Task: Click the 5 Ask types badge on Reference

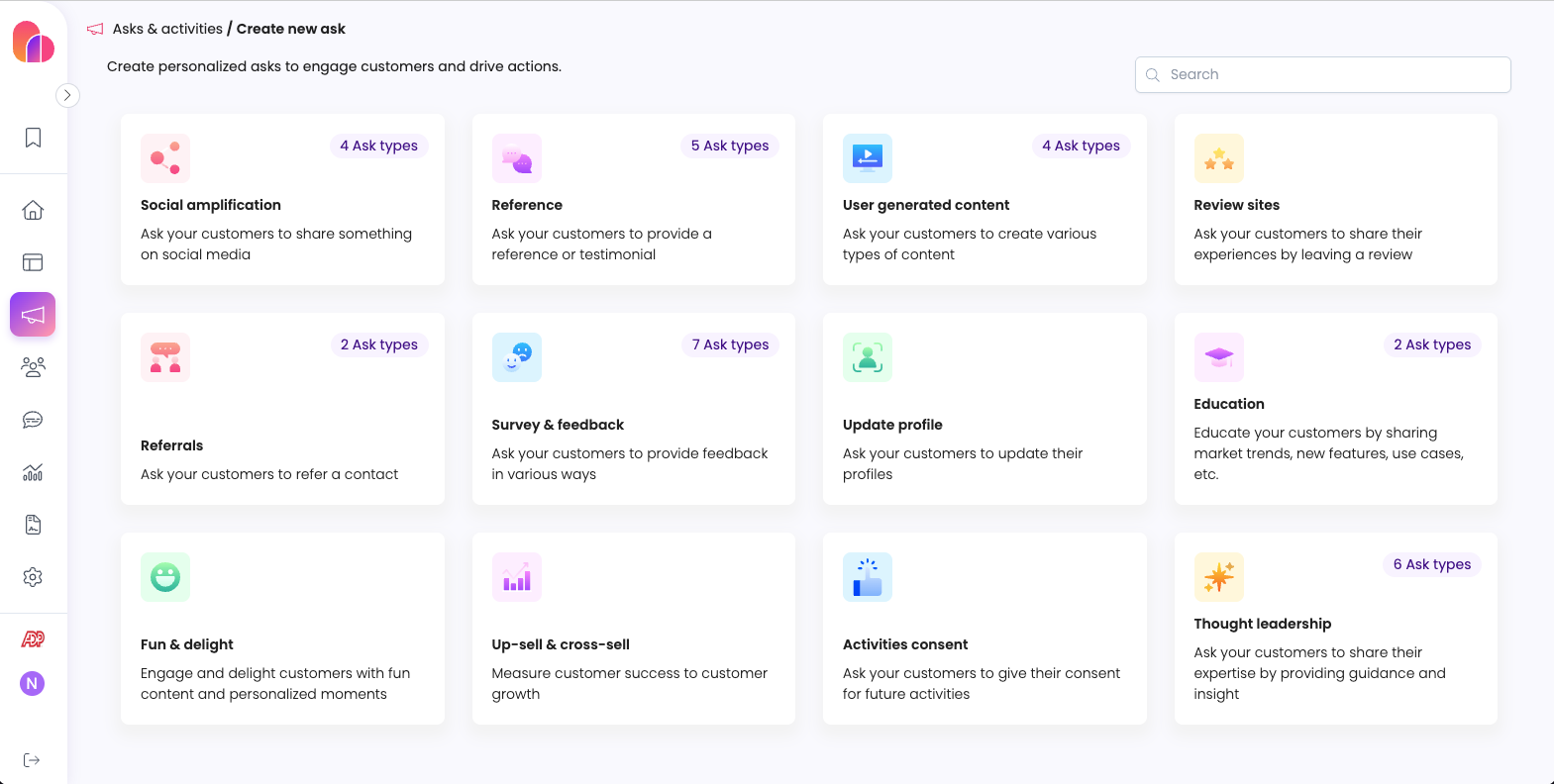Action: click(x=730, y=146)
